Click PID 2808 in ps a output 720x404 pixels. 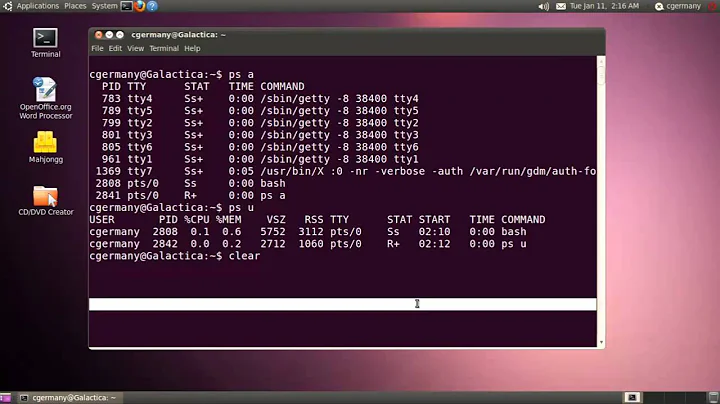[x=108, y=183]
